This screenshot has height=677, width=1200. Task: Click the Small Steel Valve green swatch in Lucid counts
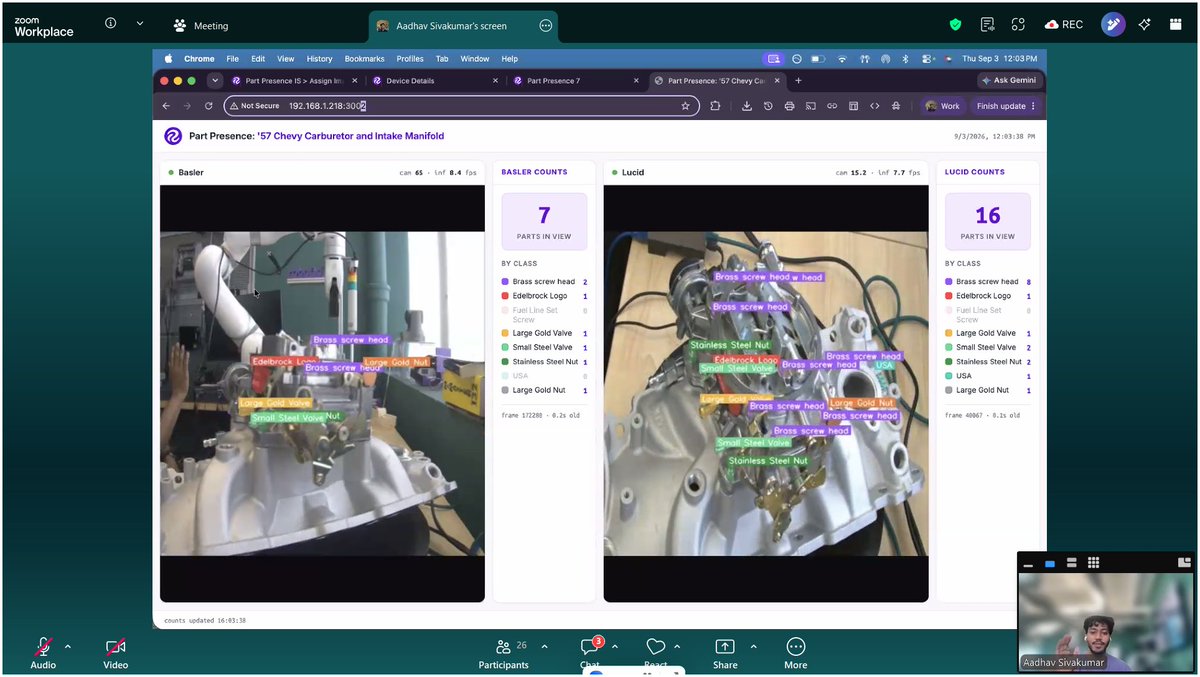tap(949, 347)
